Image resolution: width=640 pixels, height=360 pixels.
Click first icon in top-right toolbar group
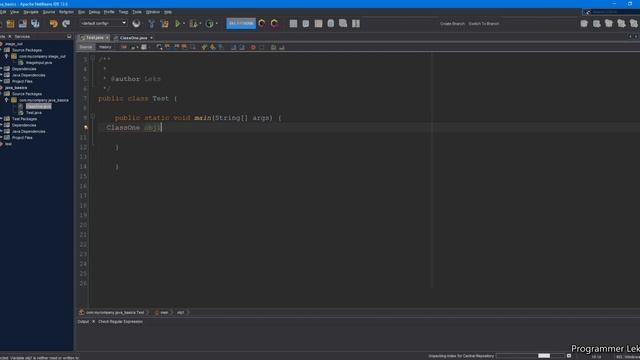(584, 24)
